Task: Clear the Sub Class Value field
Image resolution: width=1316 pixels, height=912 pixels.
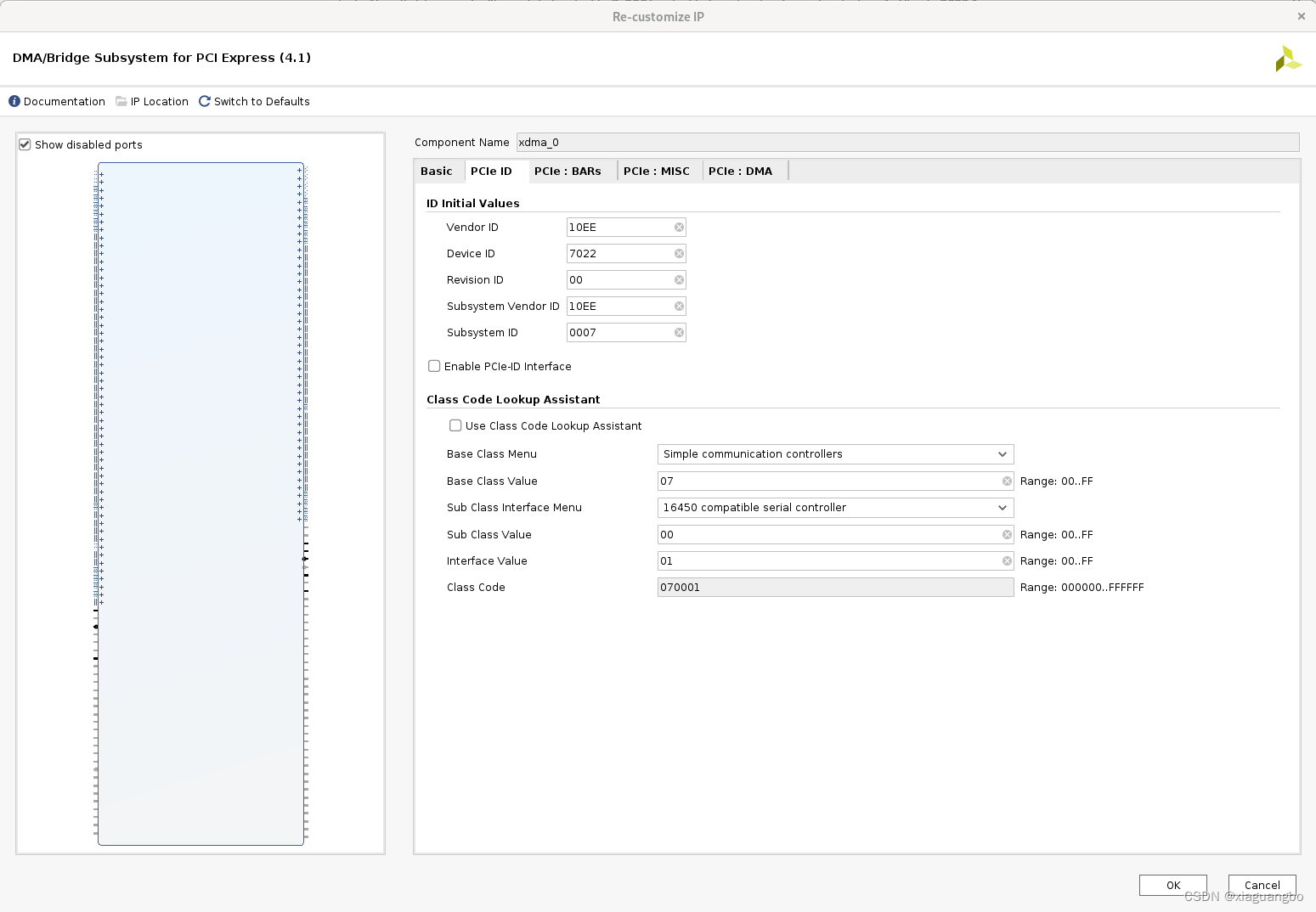Action: coord(1007,535)
